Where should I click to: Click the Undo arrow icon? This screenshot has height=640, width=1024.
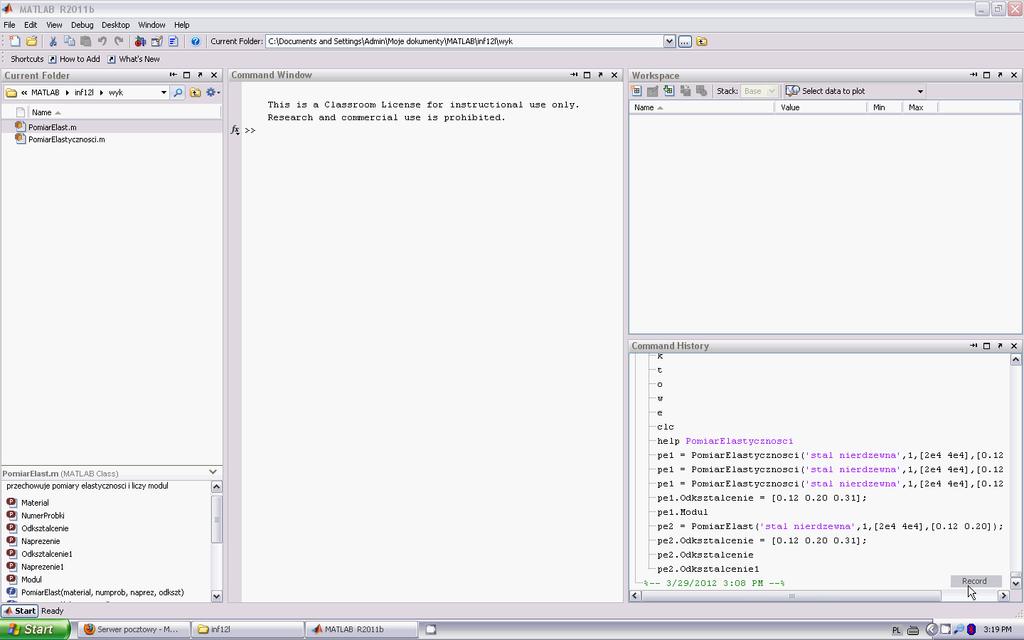pyautogui.click(x=102, y=41)
